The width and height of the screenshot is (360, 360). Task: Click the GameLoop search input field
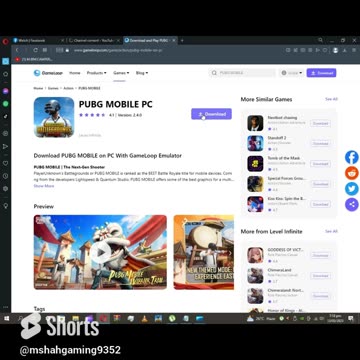[242, 73]
